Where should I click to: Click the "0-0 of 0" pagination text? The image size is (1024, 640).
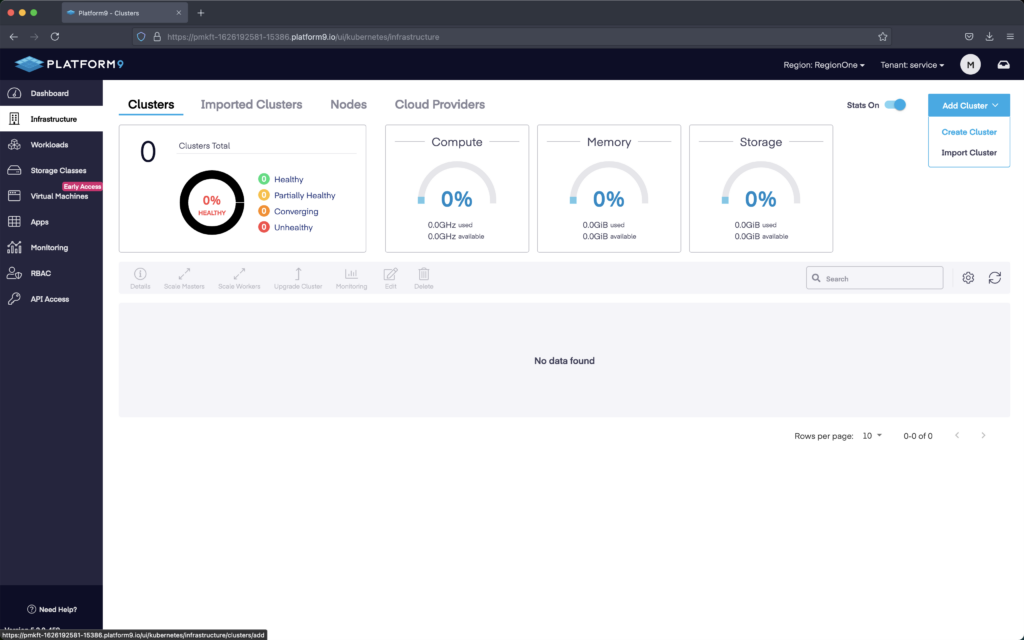click(918, 436)
